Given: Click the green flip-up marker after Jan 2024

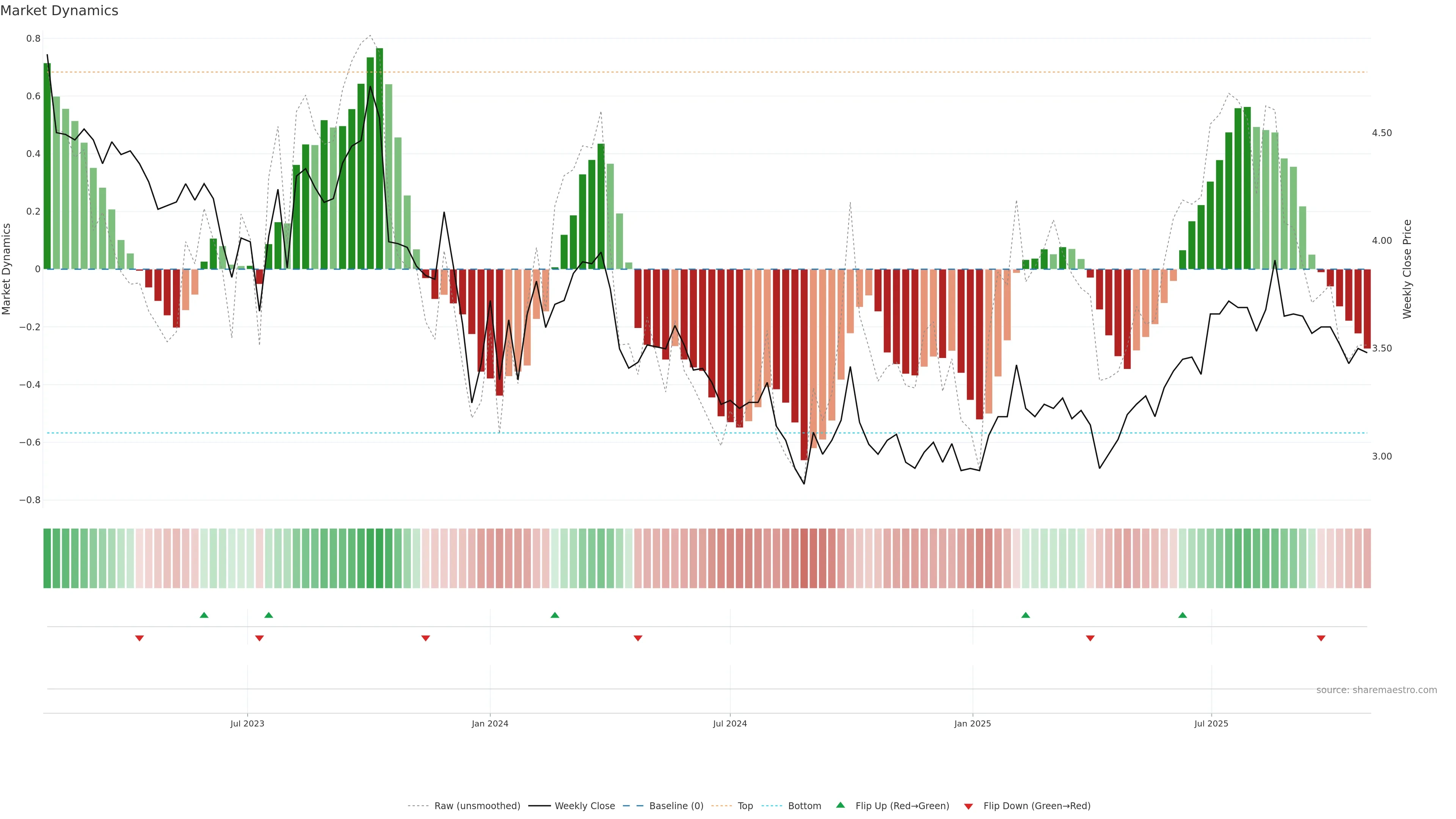Looking at the screenshot, I should tap(554, 615).
